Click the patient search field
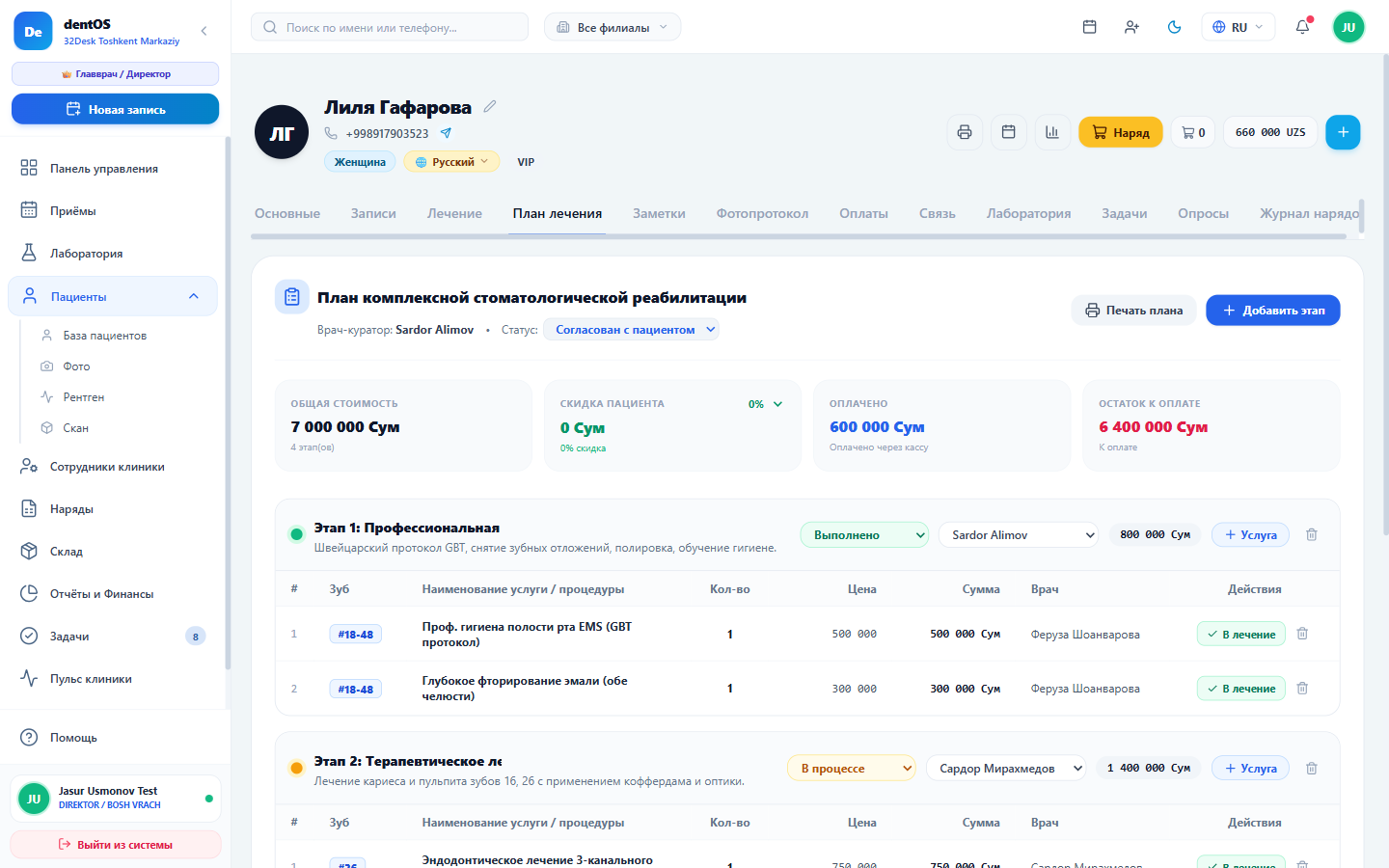Screen dimensions: 1389x868 pos(390,27)
